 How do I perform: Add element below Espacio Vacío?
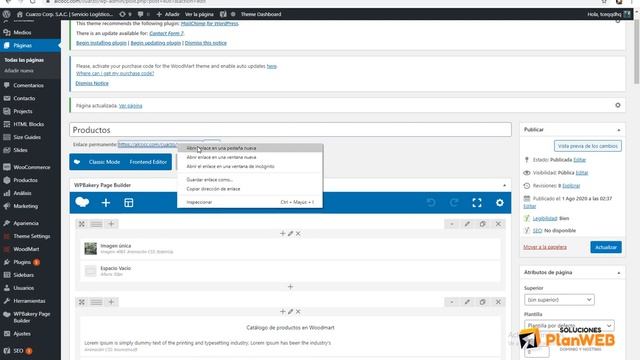[x=290, y=287]
